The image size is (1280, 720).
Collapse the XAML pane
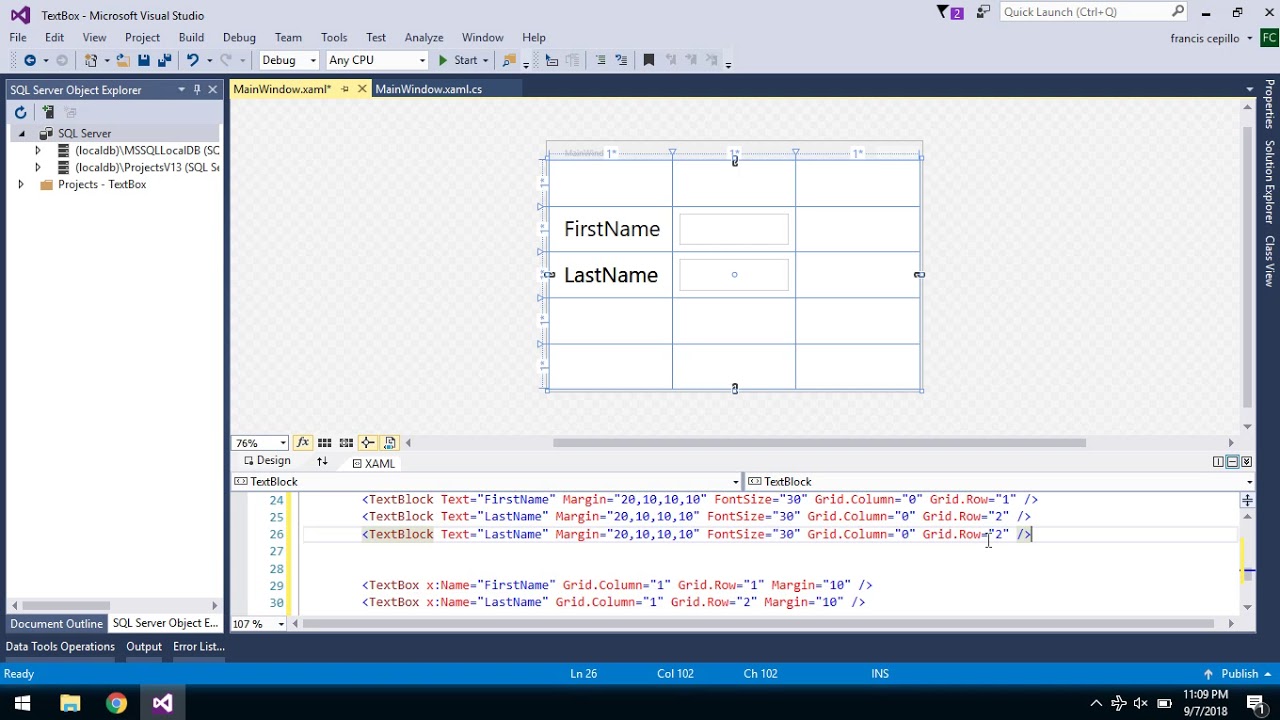[1246, 462]
